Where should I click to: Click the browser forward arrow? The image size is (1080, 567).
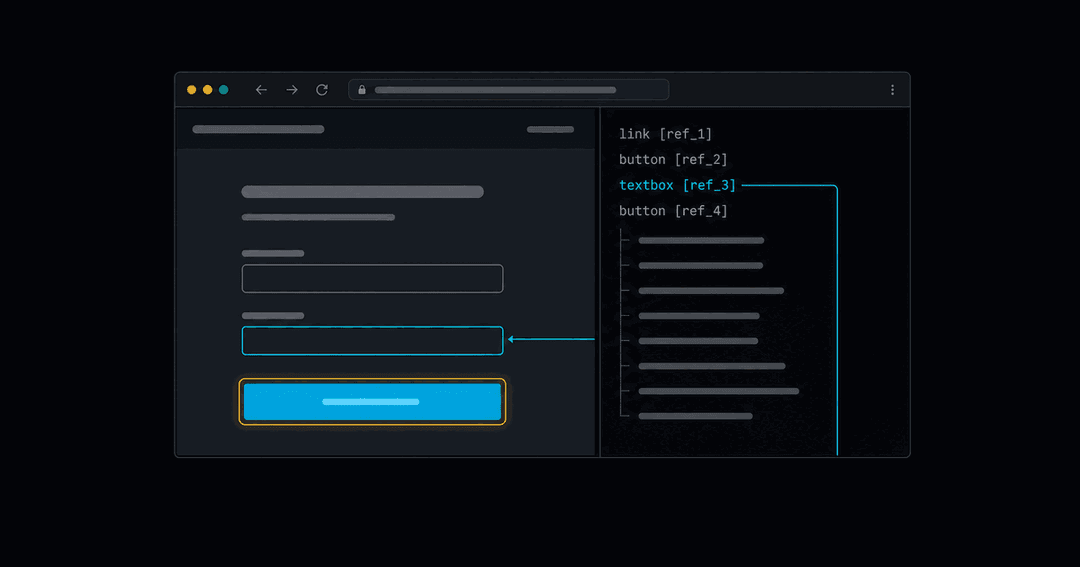(x=292, y=90)
